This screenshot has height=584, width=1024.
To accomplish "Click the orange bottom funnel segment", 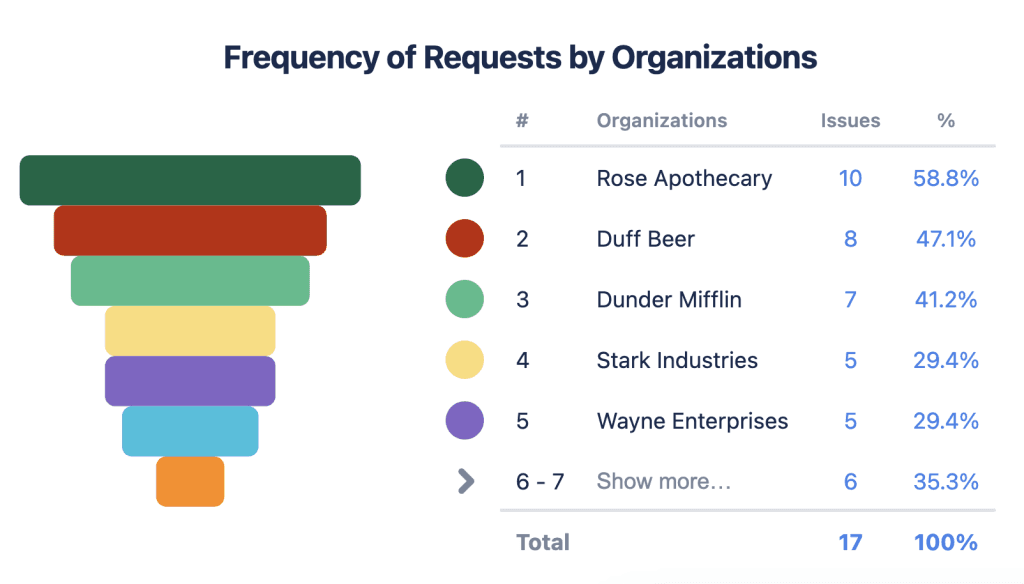I will (190, 482).
